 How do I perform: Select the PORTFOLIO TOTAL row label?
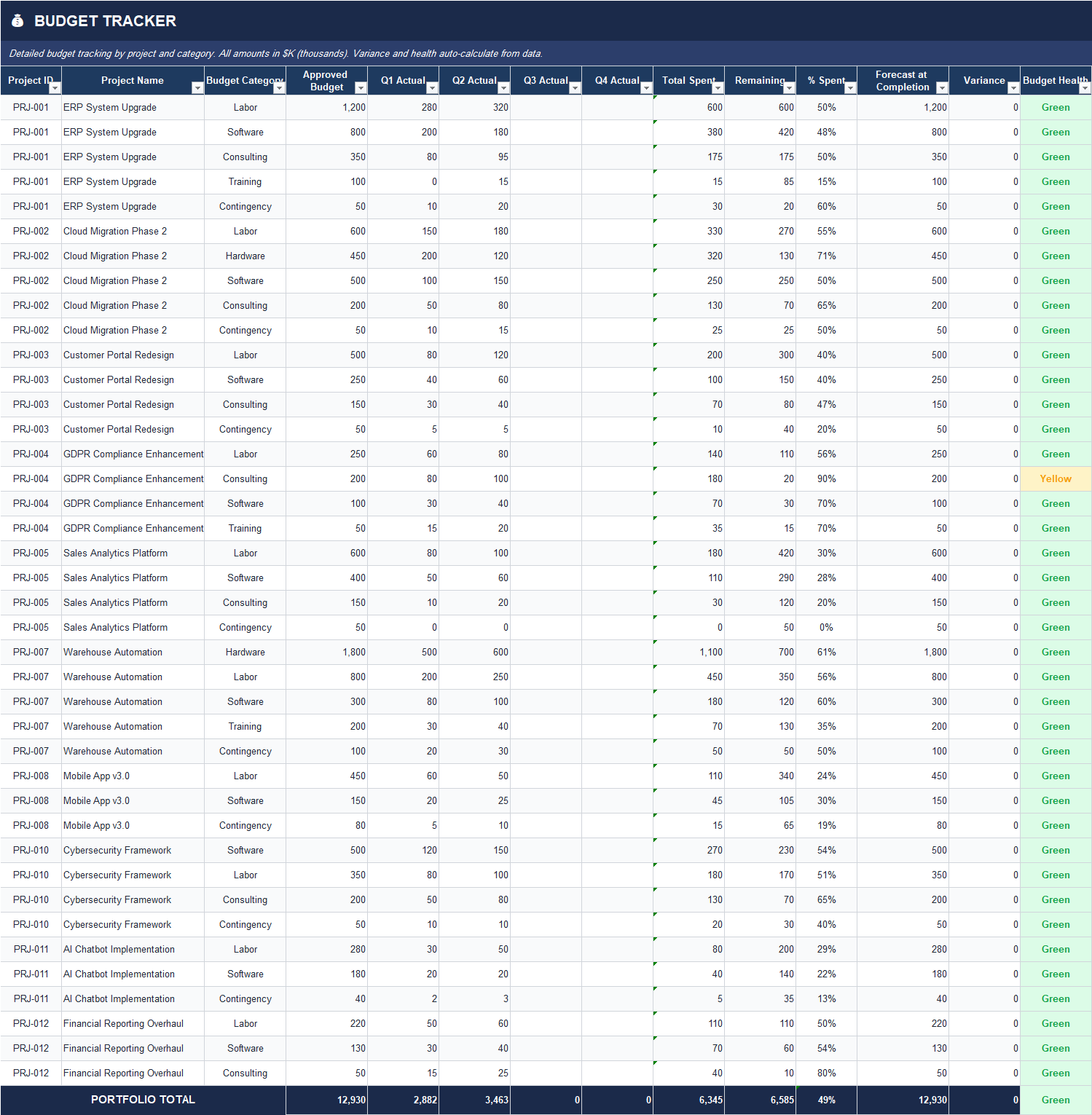143,1100
